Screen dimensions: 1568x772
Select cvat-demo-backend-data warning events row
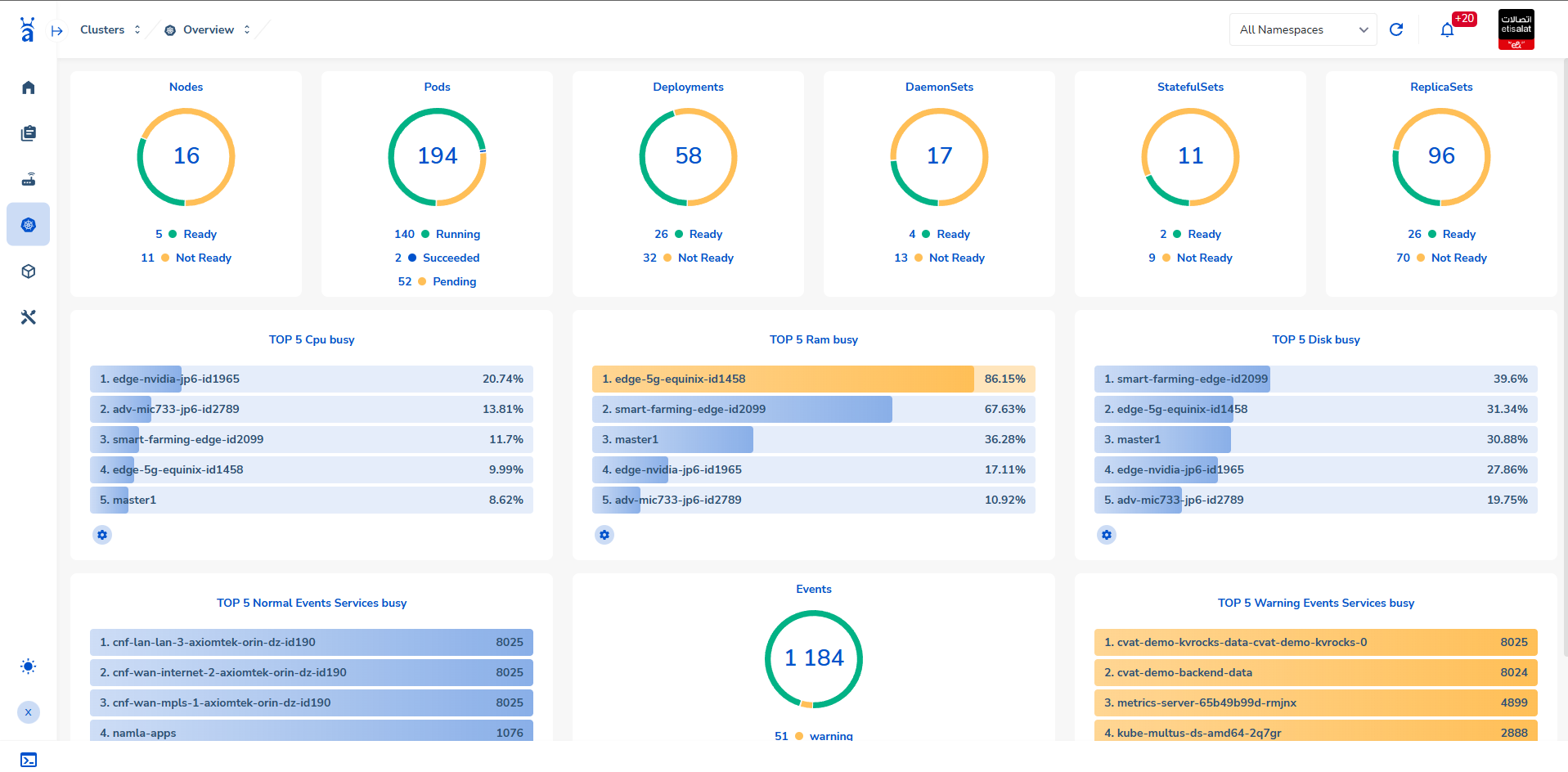tap(1315, 673)
